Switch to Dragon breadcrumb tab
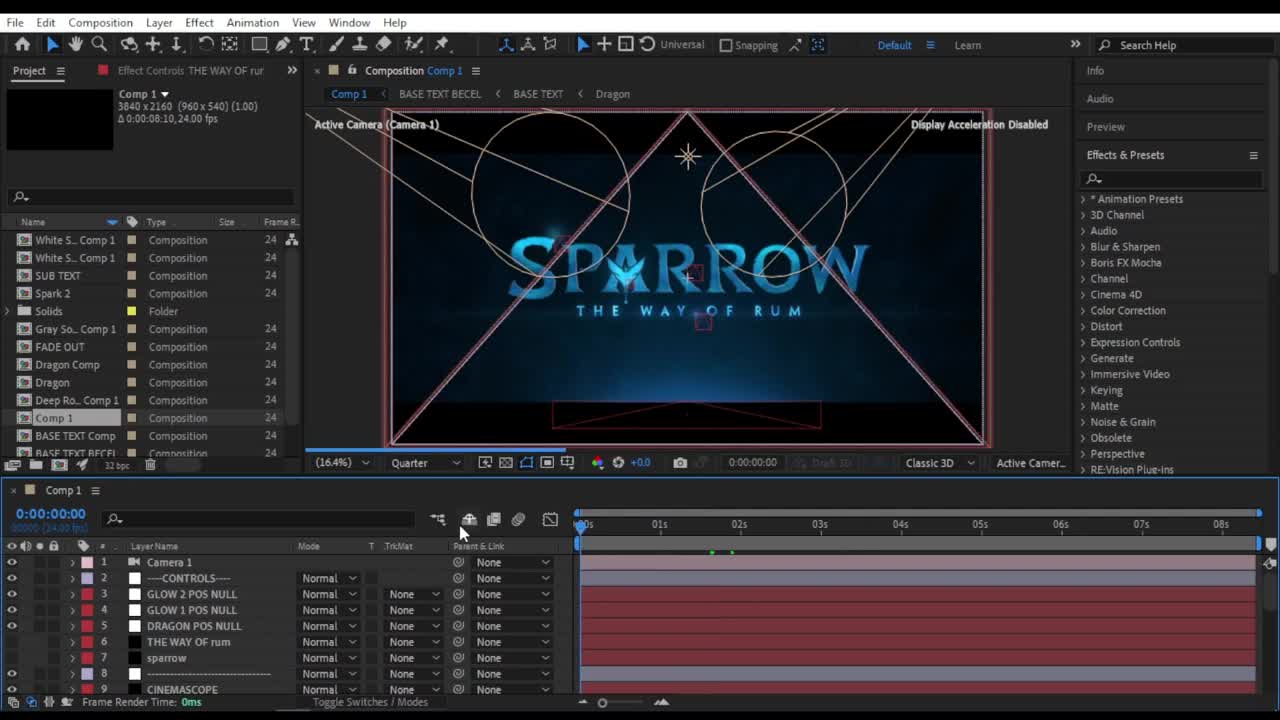 (613, 94)
